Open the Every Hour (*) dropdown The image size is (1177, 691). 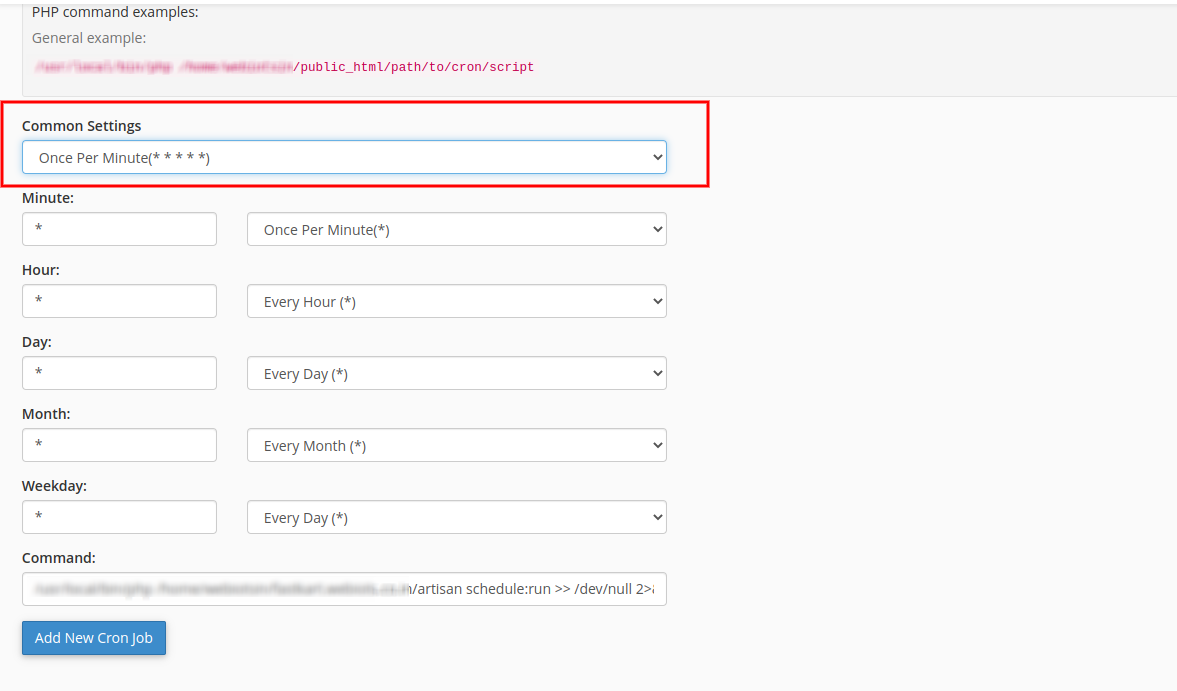[x=456, y=301]
